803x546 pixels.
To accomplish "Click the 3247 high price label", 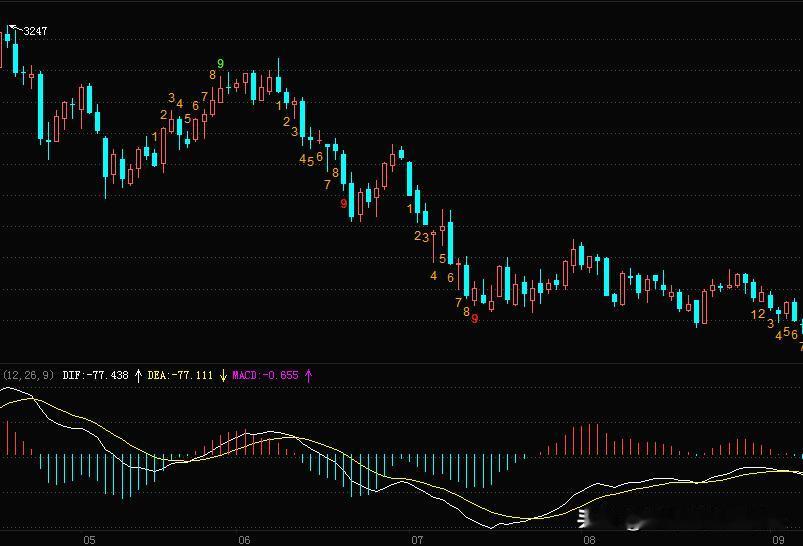I will point(35,31).
